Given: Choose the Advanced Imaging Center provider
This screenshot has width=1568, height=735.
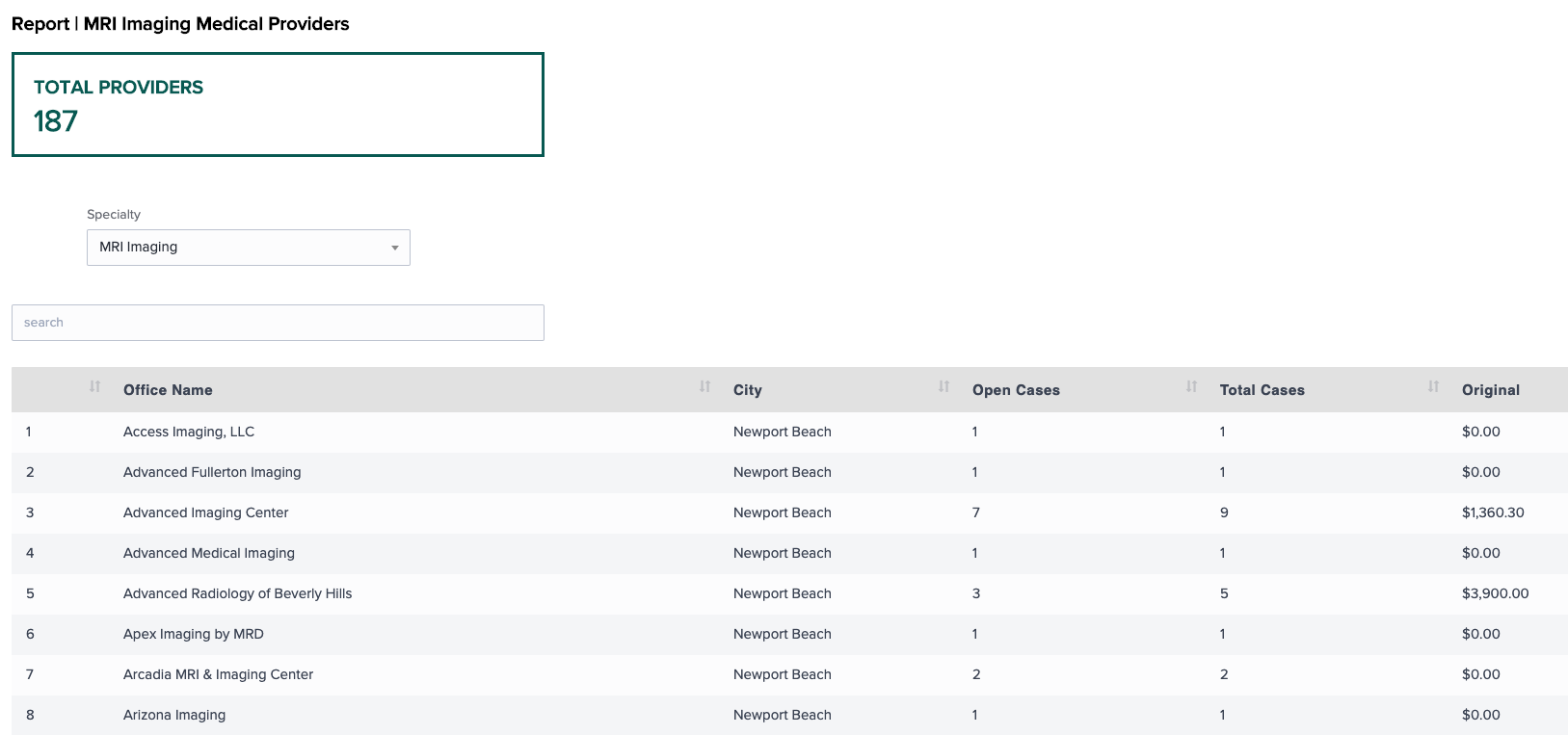Looking at the screenshot, I should (205, 512).
